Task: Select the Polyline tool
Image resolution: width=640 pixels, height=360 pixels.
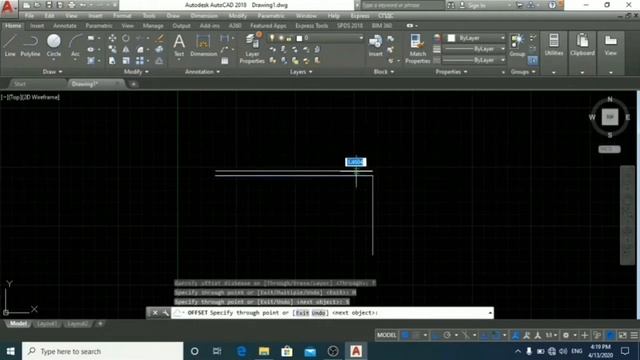Action: (31, 45)
